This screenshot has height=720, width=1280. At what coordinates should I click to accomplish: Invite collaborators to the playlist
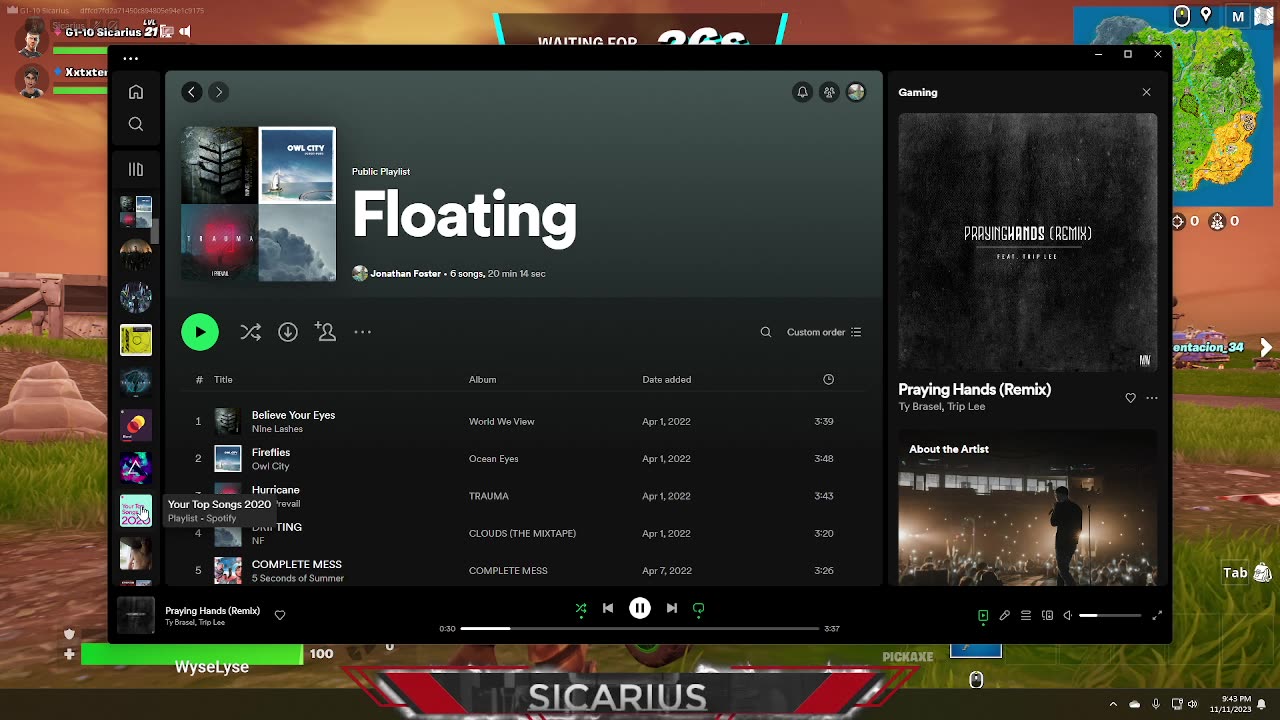pos(325,331)
